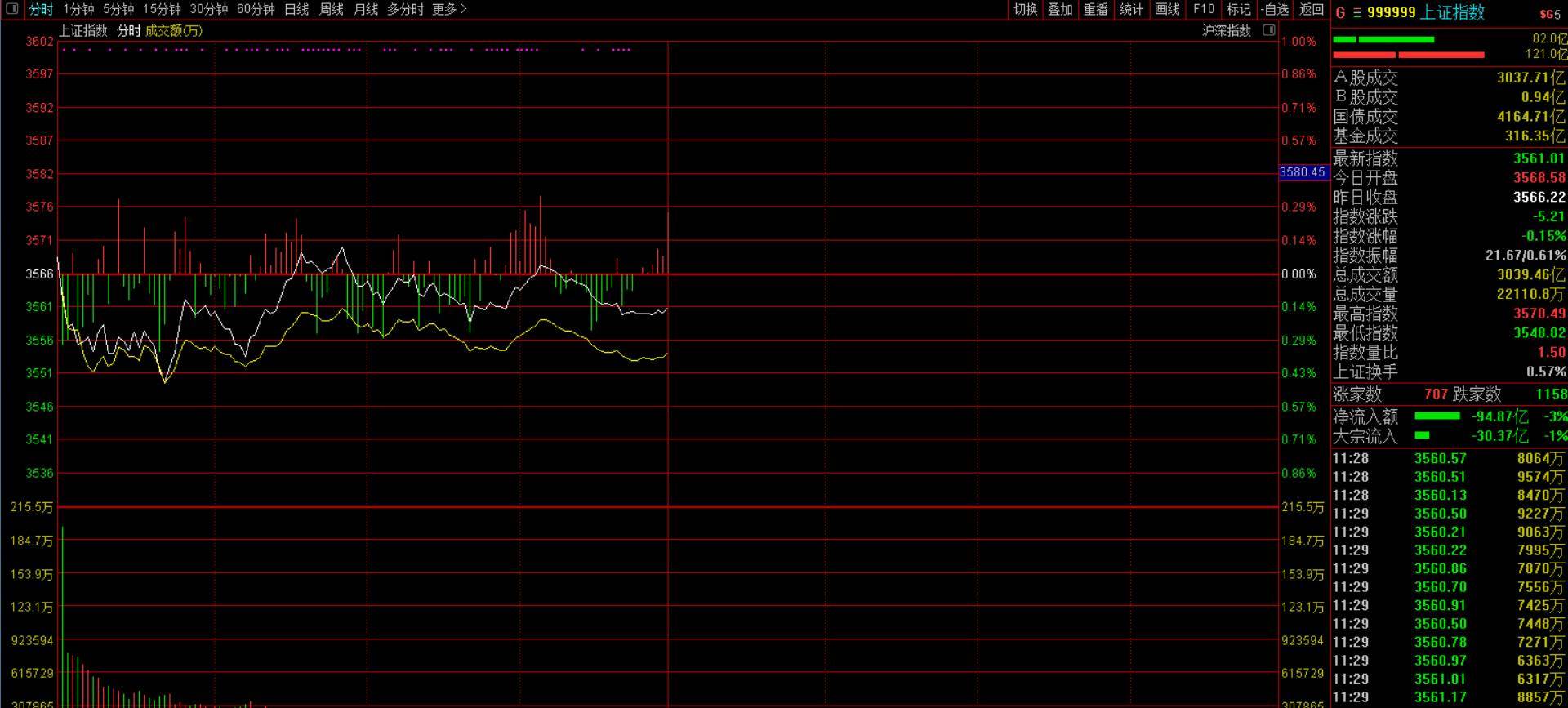Viewport: 1568px width, 708px height.
Task: Open the 周线 weekly chart
Action: [331, 9]
